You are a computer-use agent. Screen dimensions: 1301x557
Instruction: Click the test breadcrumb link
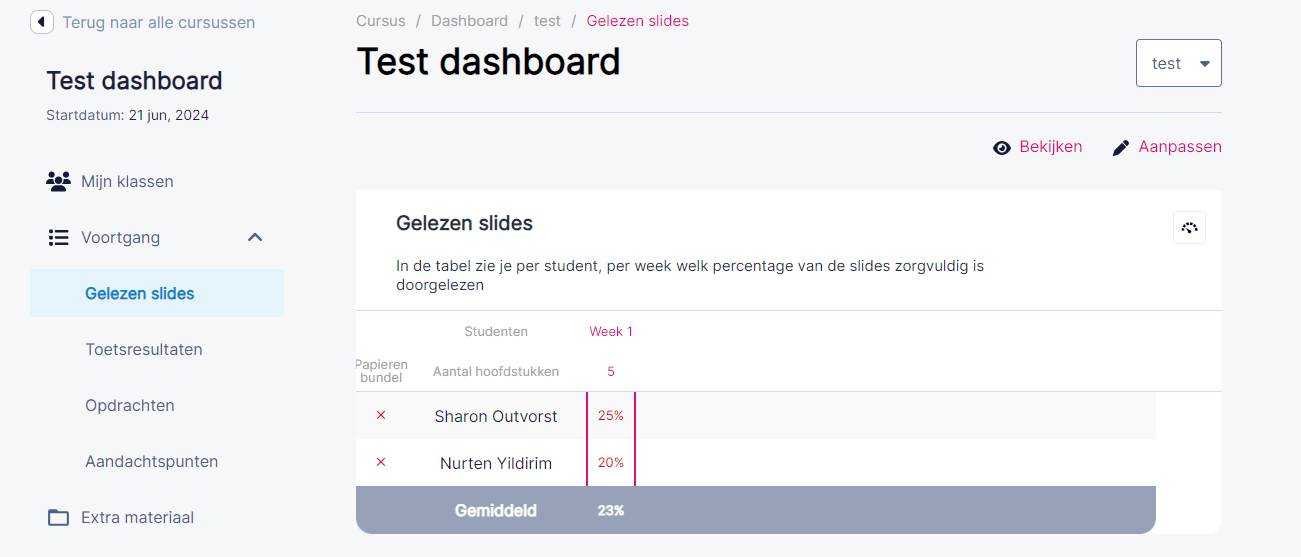pyautogui.click(x=547, y=21)
